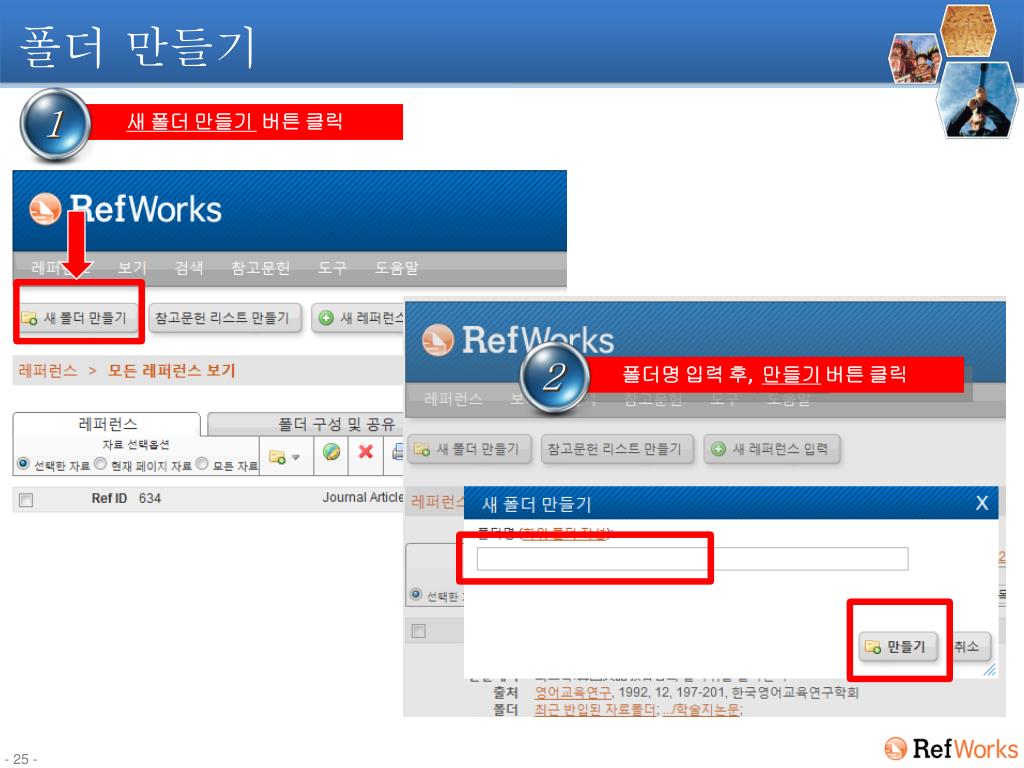
Task: Click 새 폴더 만들기 button in left RefWorks window
Action: (x=78, y=318)
